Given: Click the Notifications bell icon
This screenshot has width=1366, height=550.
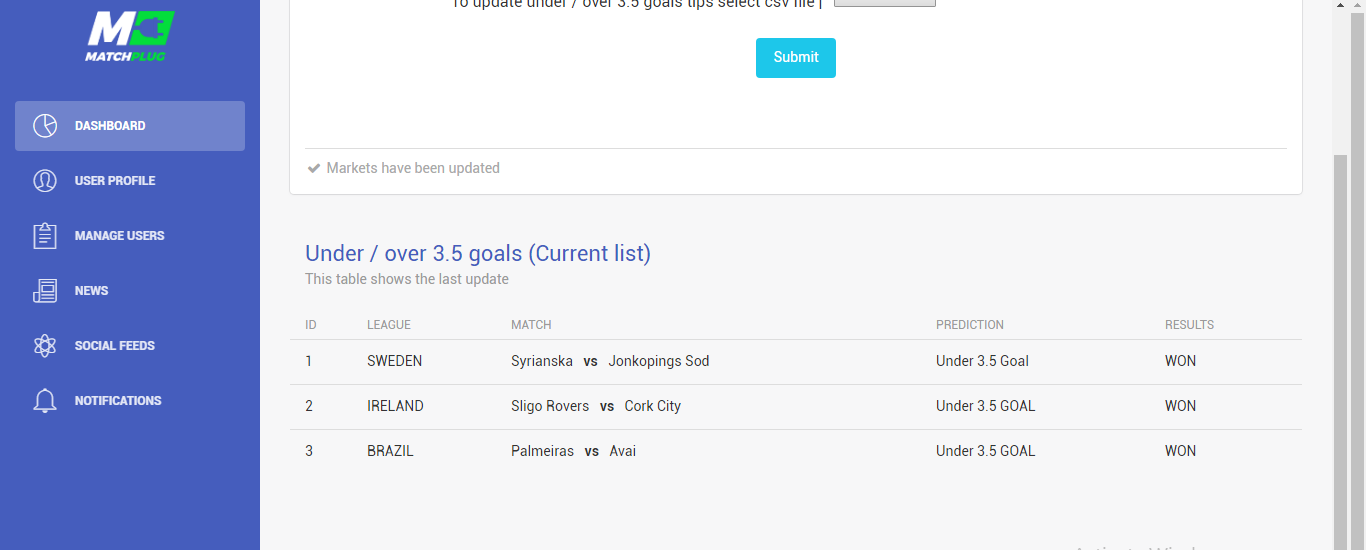Looking at the screenshot, I should click(45, 401).
